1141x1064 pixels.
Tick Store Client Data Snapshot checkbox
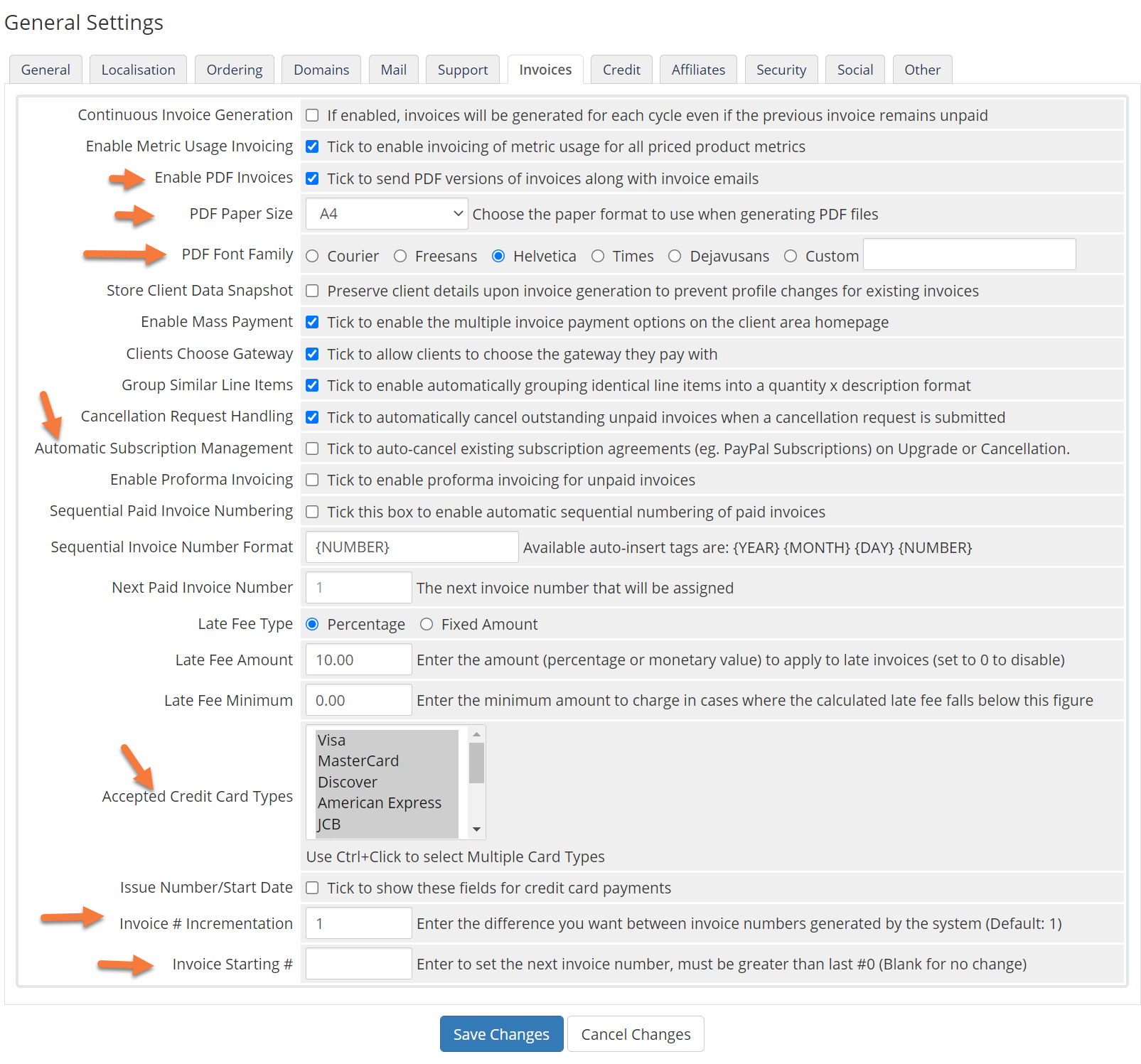(x=312, y=291)
